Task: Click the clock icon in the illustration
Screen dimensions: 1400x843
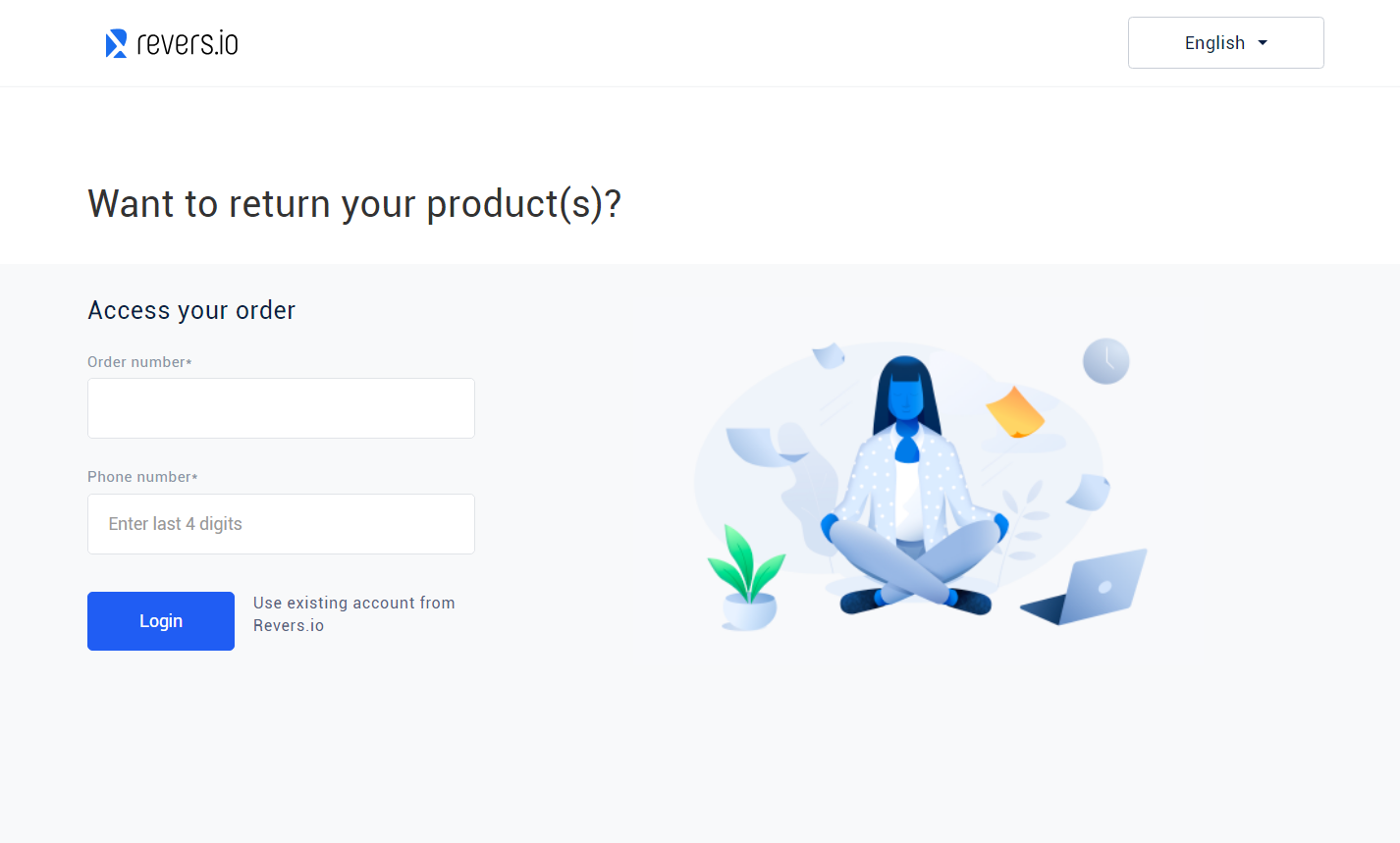Action: click(x=1106, y=361)
